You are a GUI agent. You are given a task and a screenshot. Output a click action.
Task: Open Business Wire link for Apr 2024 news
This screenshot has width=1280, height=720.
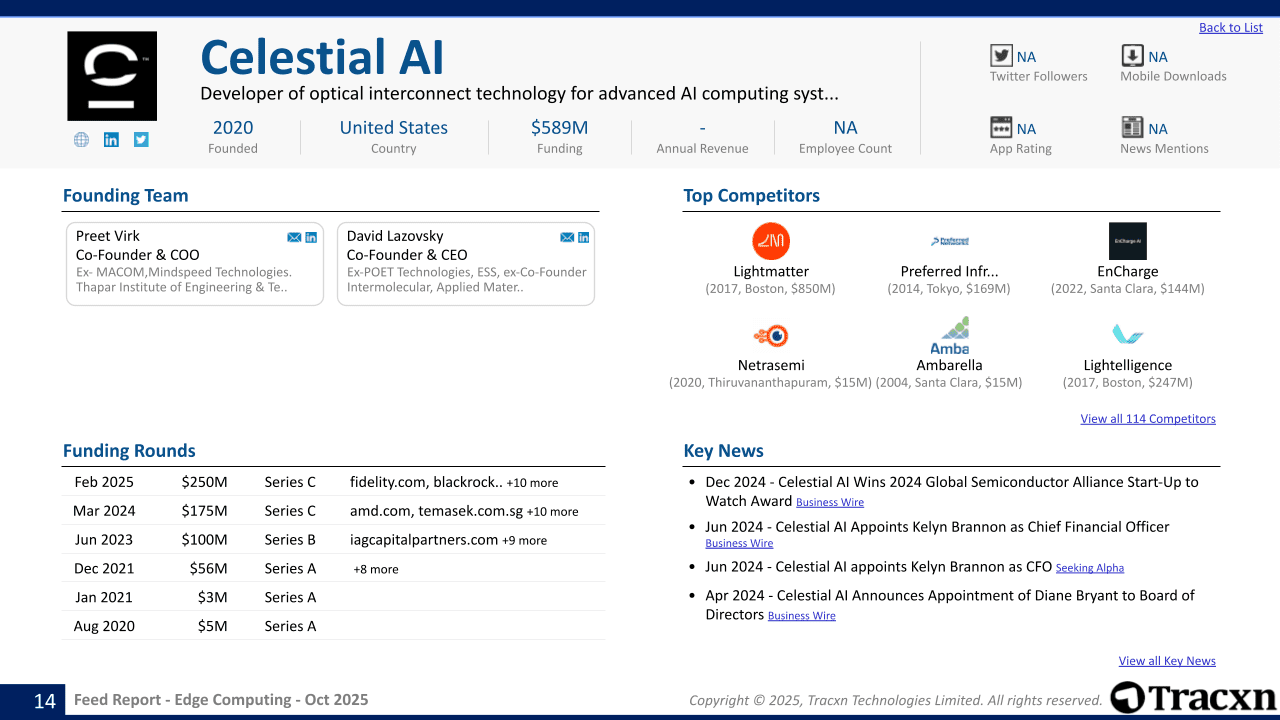coord(802,616)
